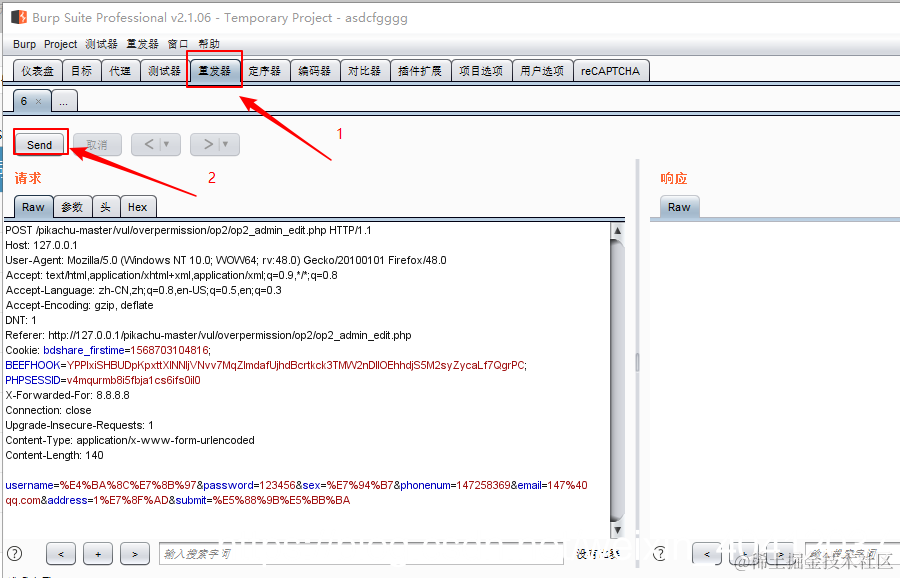Open request search help question icon
Screen dimensions: 900x578
coord(15,553)
